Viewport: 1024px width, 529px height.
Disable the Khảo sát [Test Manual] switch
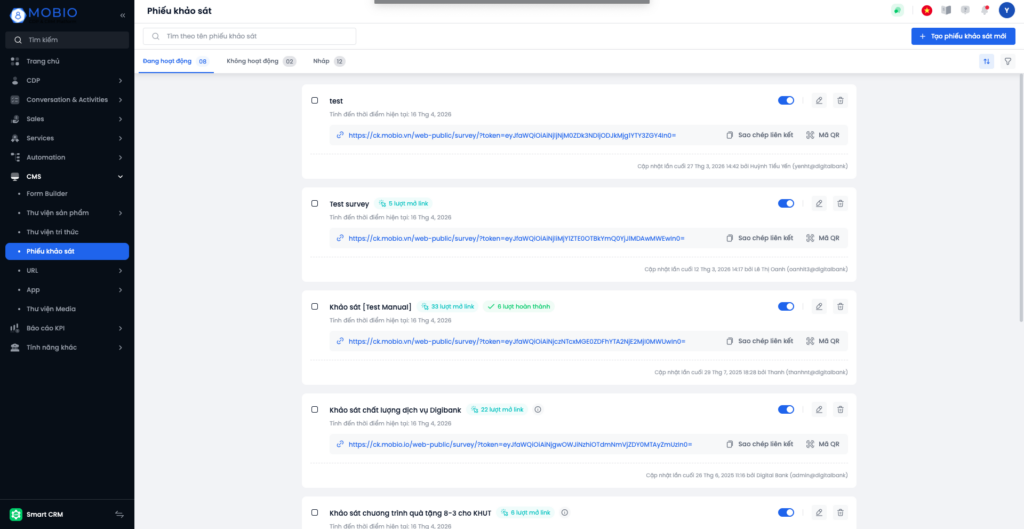pyautogui.click(x=786, y=306)
